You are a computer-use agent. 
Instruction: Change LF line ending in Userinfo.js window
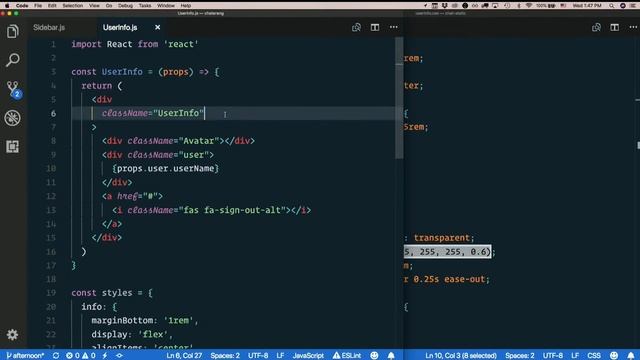pyautogui.click(x=280, y=356)
